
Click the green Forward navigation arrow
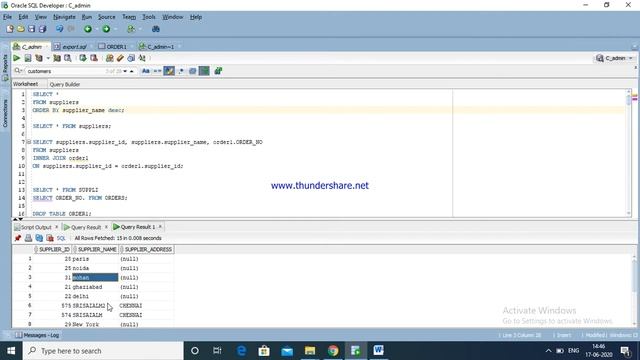coord(106,29)
